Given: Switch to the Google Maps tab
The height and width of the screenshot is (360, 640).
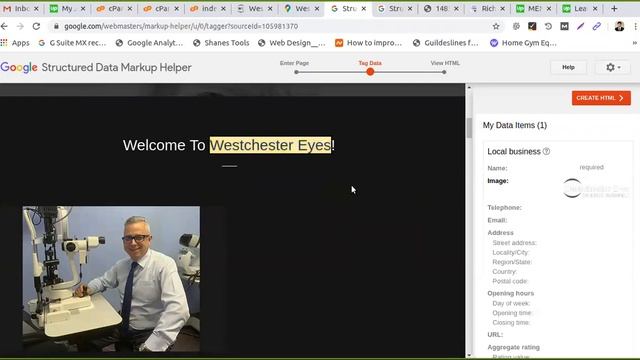Looking at the screenshot, I should tap(301, 8).
